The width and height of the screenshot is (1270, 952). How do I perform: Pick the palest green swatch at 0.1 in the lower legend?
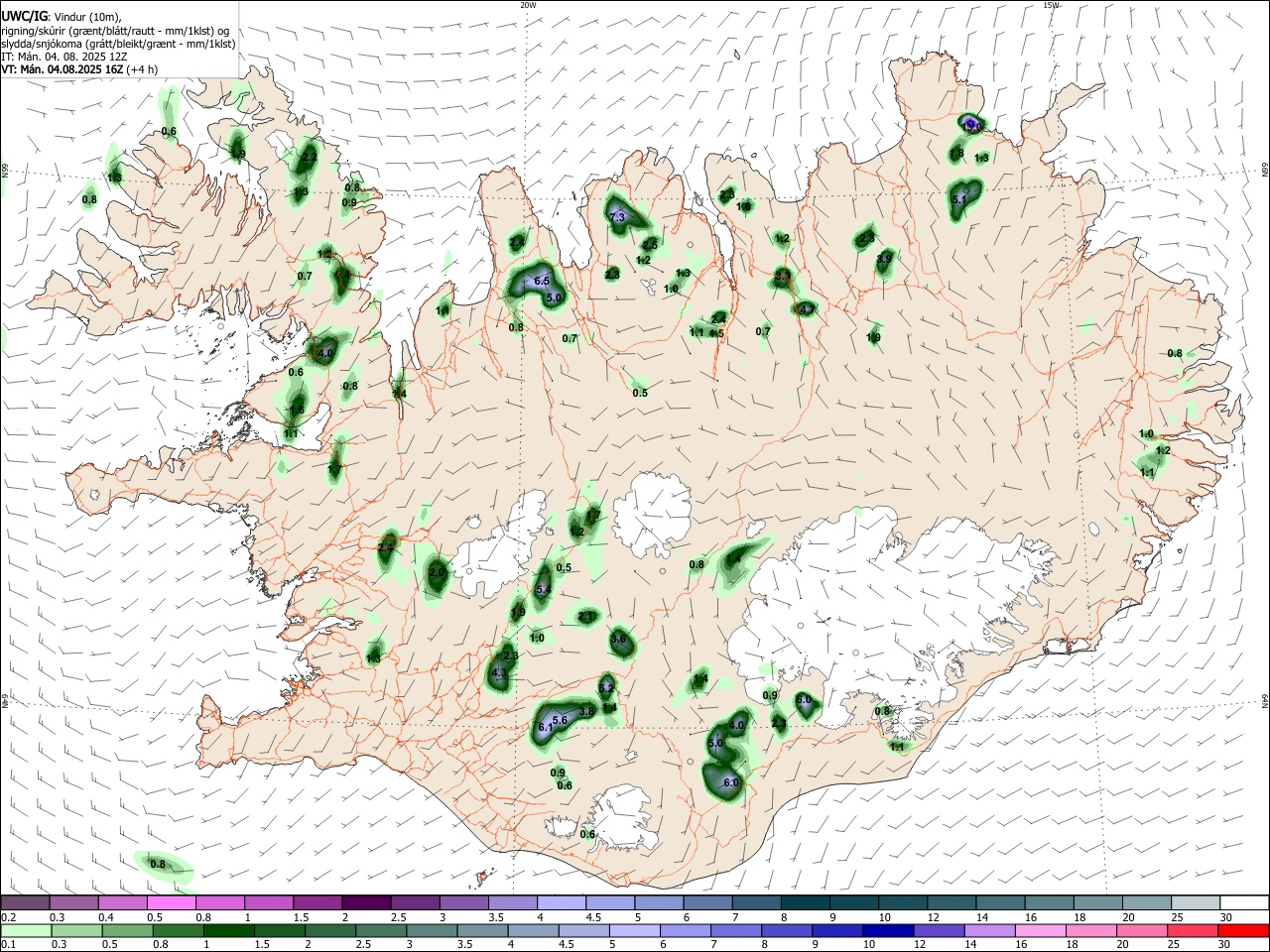[x=25, y=931]
